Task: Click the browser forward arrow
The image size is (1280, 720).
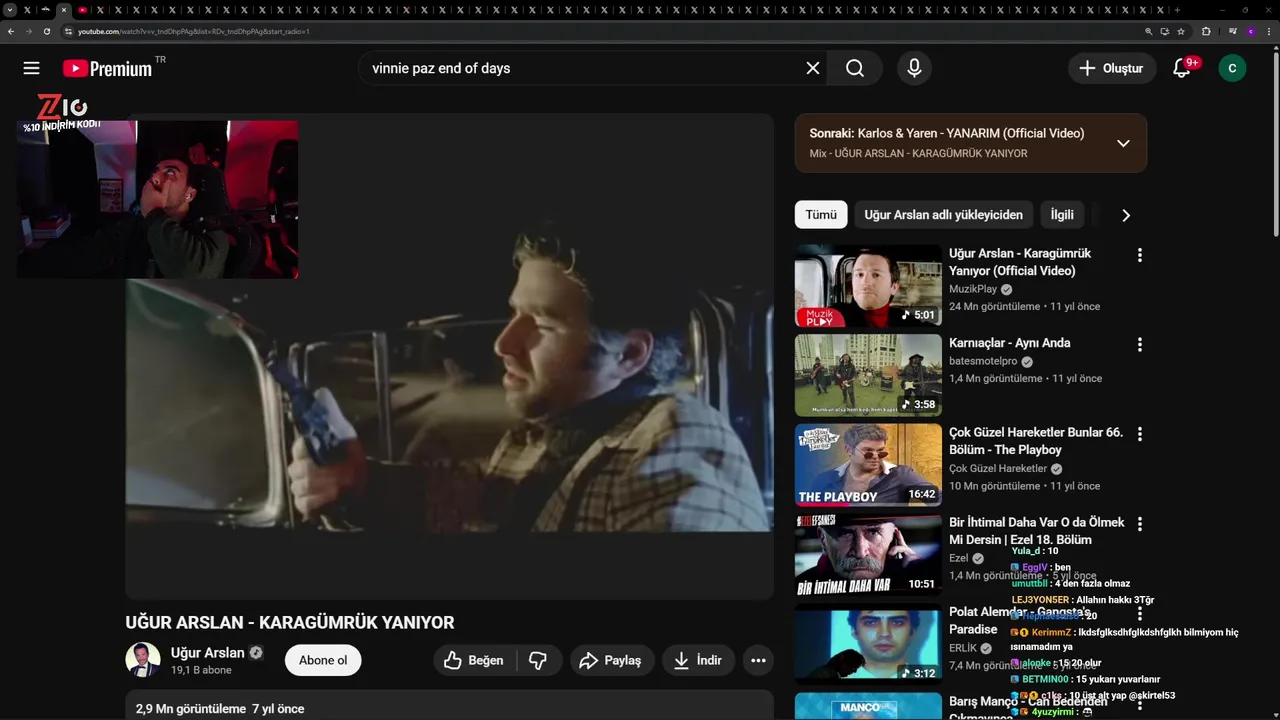Action: pos(28,31)
